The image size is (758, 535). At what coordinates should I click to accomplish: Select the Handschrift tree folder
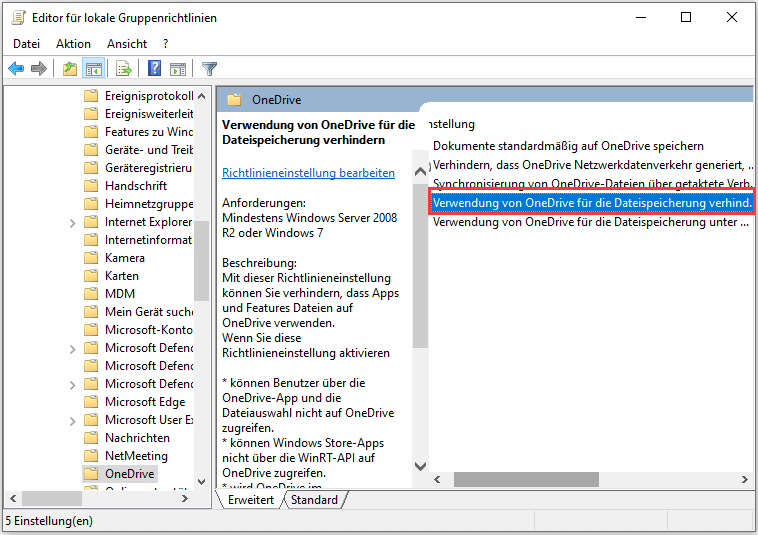[126, 186]
